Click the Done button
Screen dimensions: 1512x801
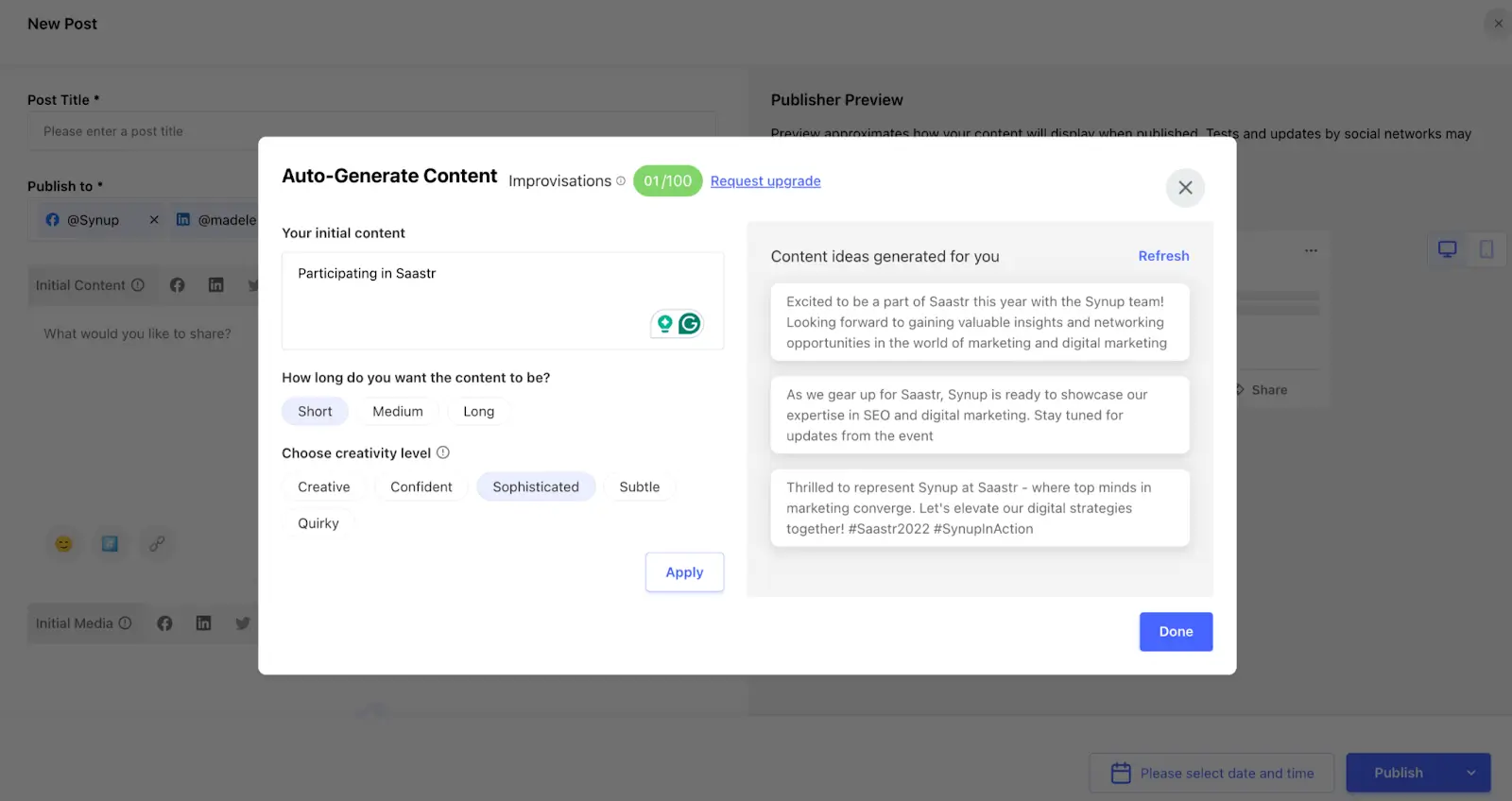click(x=1176, y=632)
